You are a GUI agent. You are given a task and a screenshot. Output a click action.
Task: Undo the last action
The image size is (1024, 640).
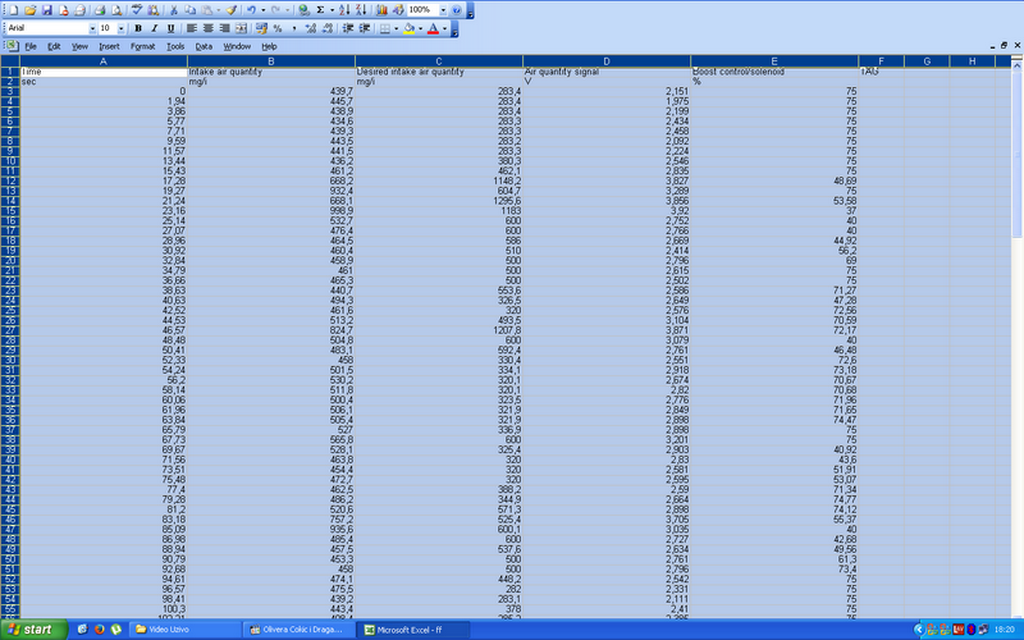coord(251,10)
